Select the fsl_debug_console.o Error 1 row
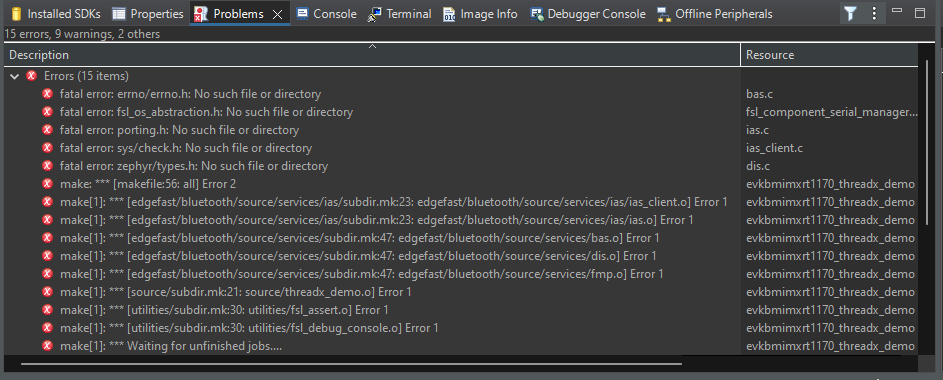This screenshot has width=943, height=380. (x=461, y=328)
